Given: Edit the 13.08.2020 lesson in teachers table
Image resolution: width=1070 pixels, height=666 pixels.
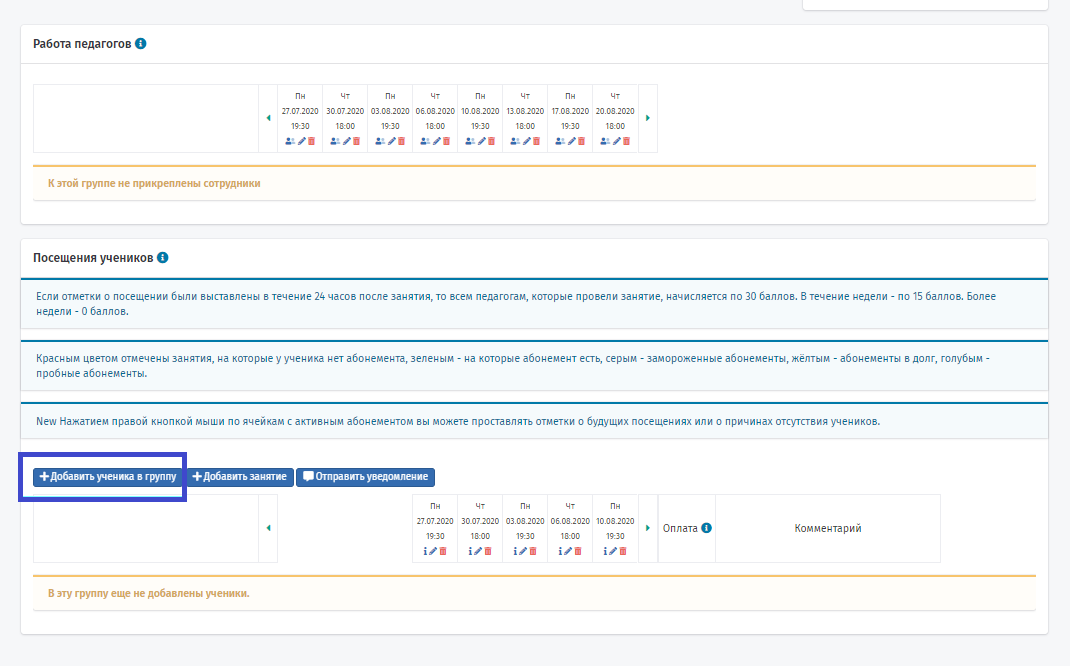Looking at the screenshot, I should point(527,141).
